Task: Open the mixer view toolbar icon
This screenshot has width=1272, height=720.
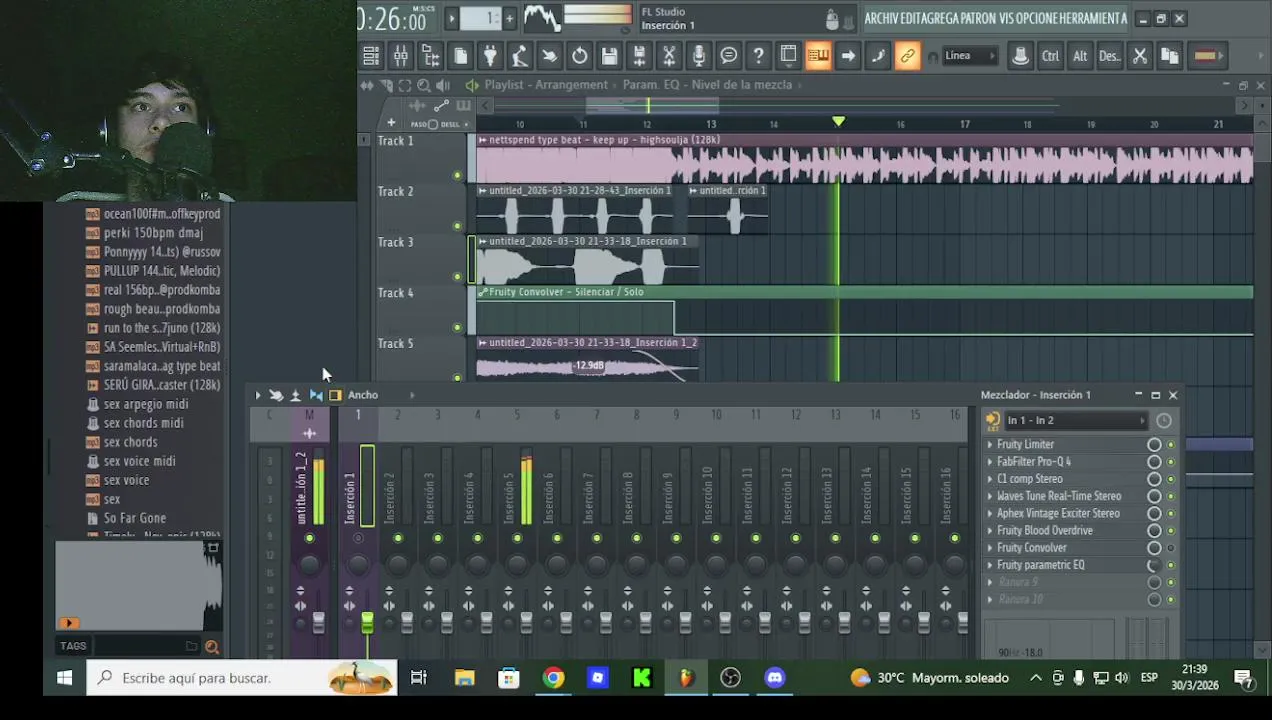Action: click(400, 56)
